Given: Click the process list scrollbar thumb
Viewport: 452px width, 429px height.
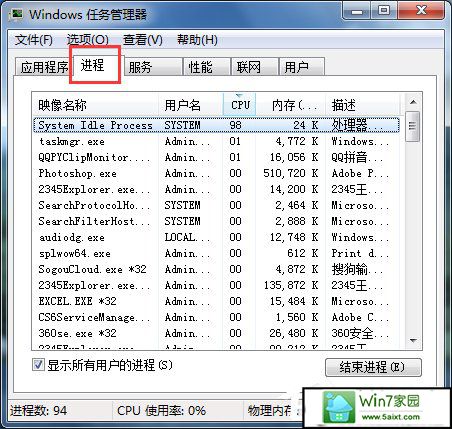Looking at the screenshot, I should coord(413,127).
